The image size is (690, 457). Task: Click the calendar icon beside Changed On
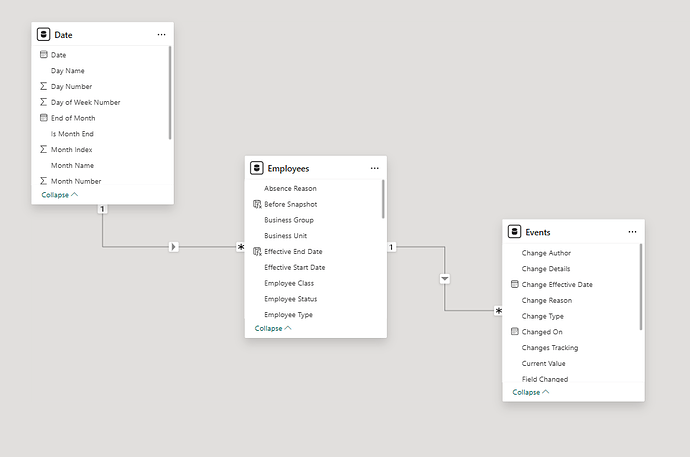(514, 332)
